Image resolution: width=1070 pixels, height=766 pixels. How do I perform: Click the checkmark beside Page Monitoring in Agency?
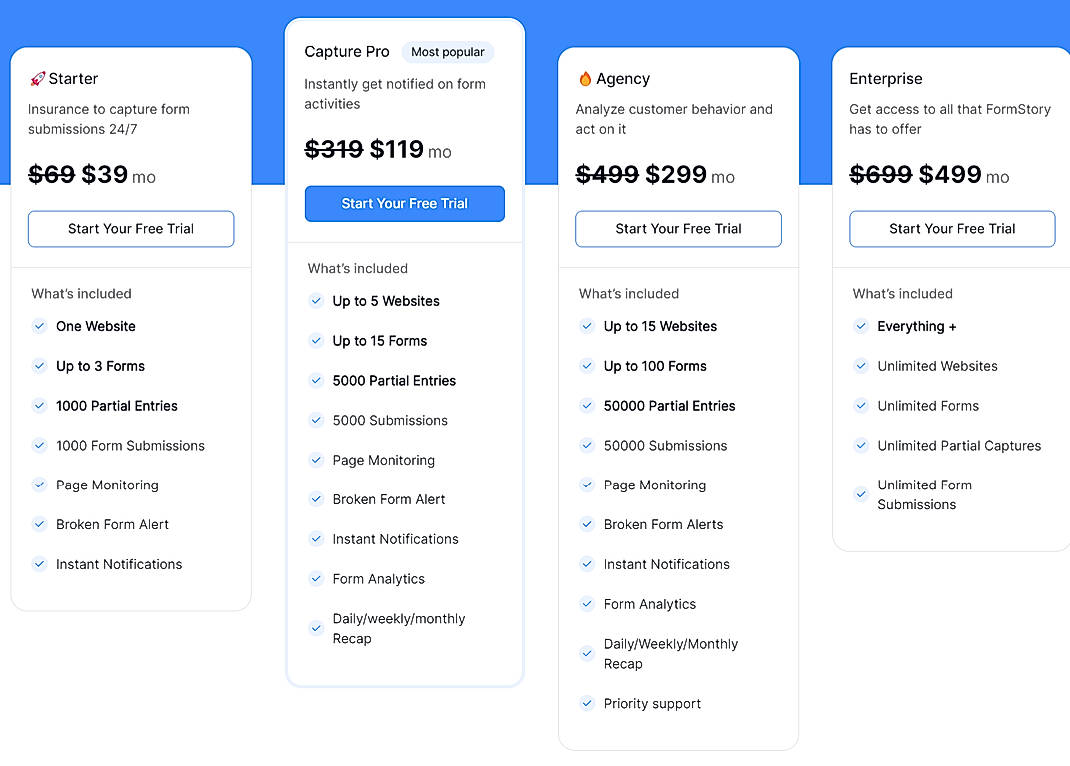(x=586, y=485)
